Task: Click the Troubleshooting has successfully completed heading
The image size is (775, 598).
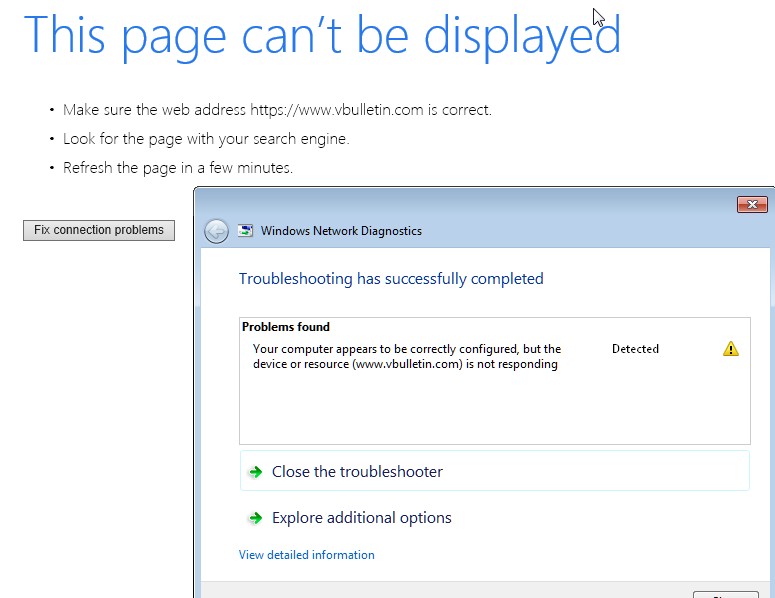Action: [x=391, y=279]
